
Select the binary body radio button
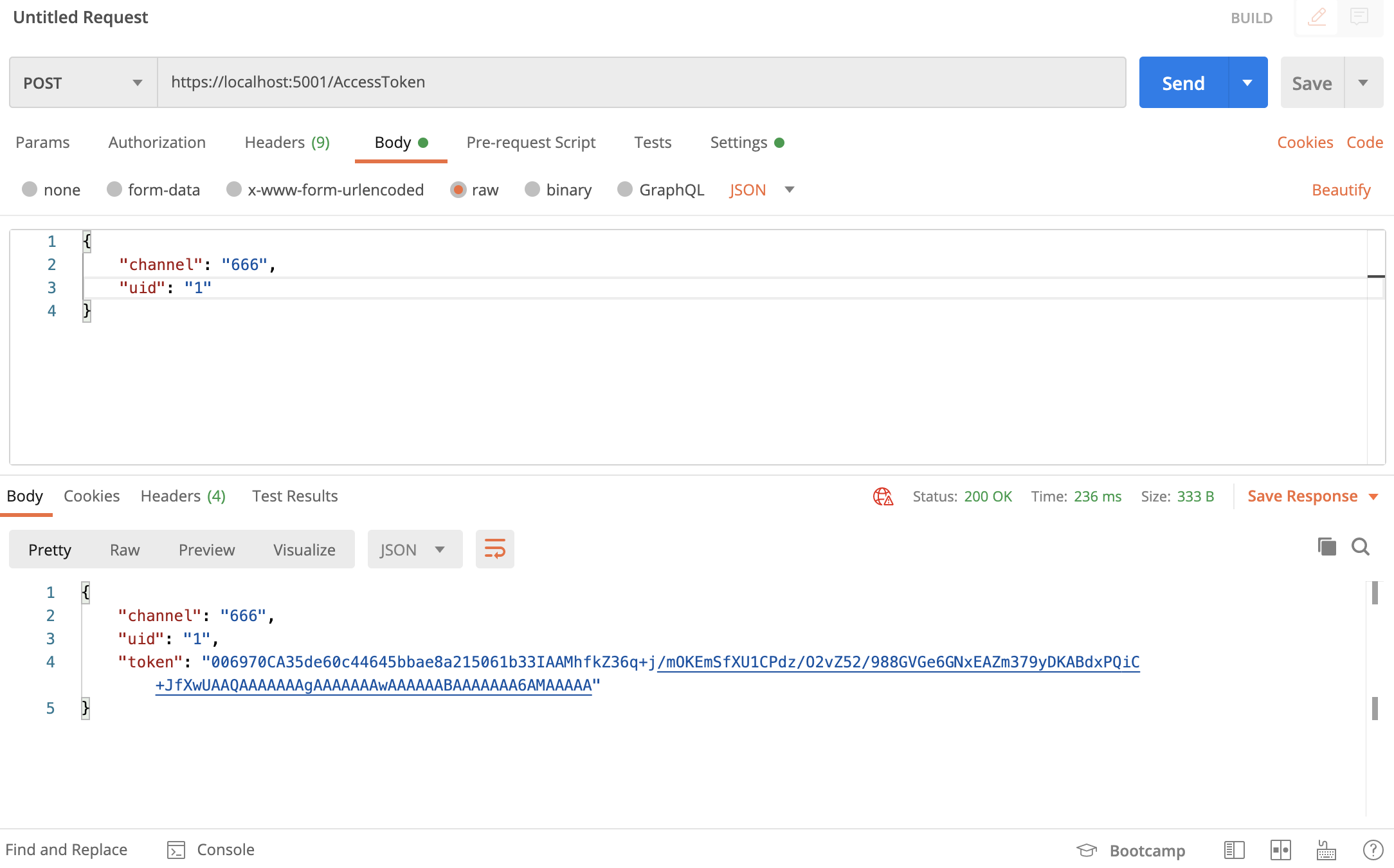tap(532, 189)
